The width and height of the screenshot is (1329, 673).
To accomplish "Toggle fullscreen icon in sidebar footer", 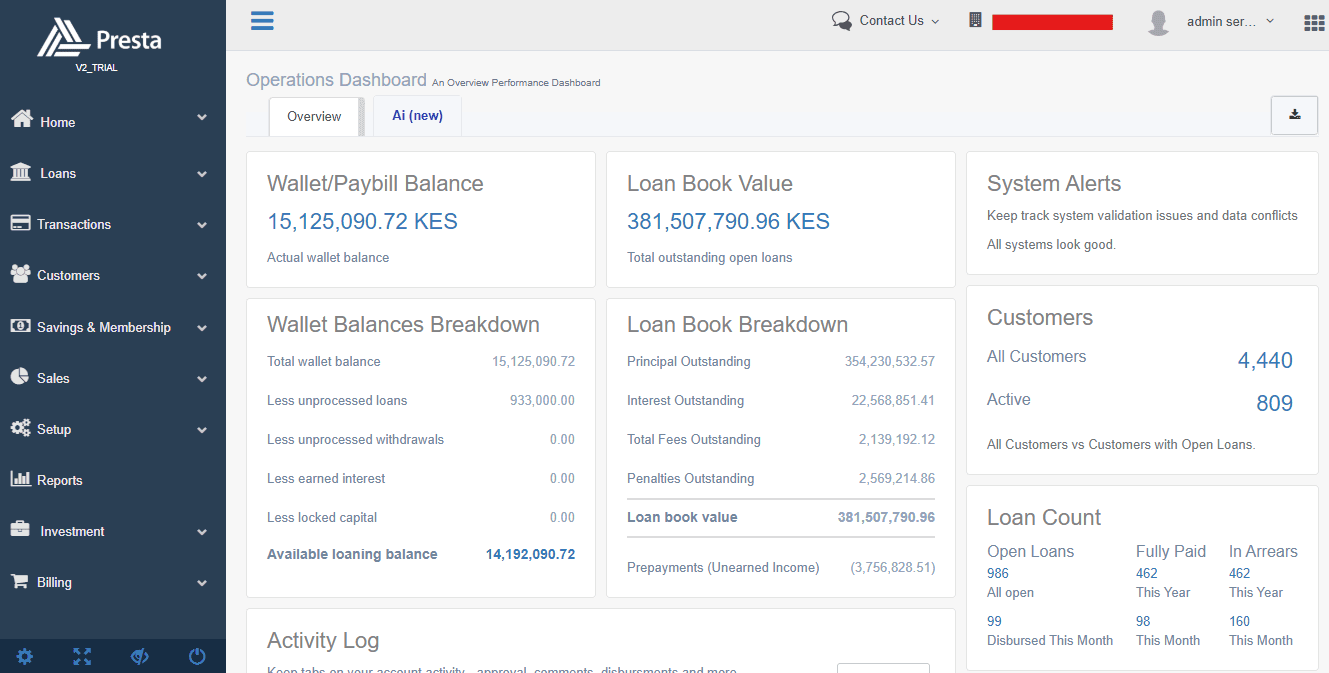I will 82,657.
